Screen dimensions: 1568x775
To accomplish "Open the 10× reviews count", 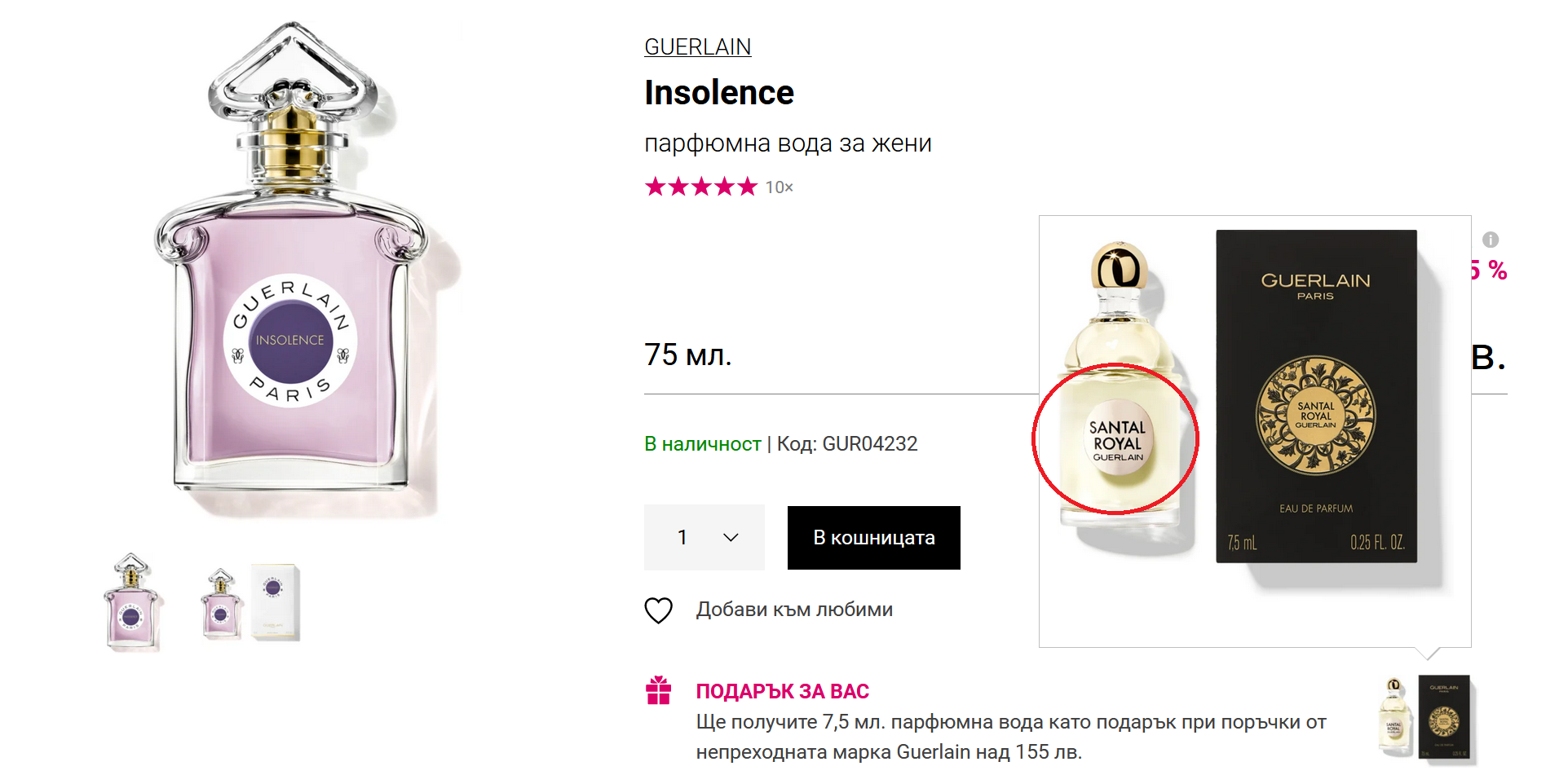I will click(779, 187).
